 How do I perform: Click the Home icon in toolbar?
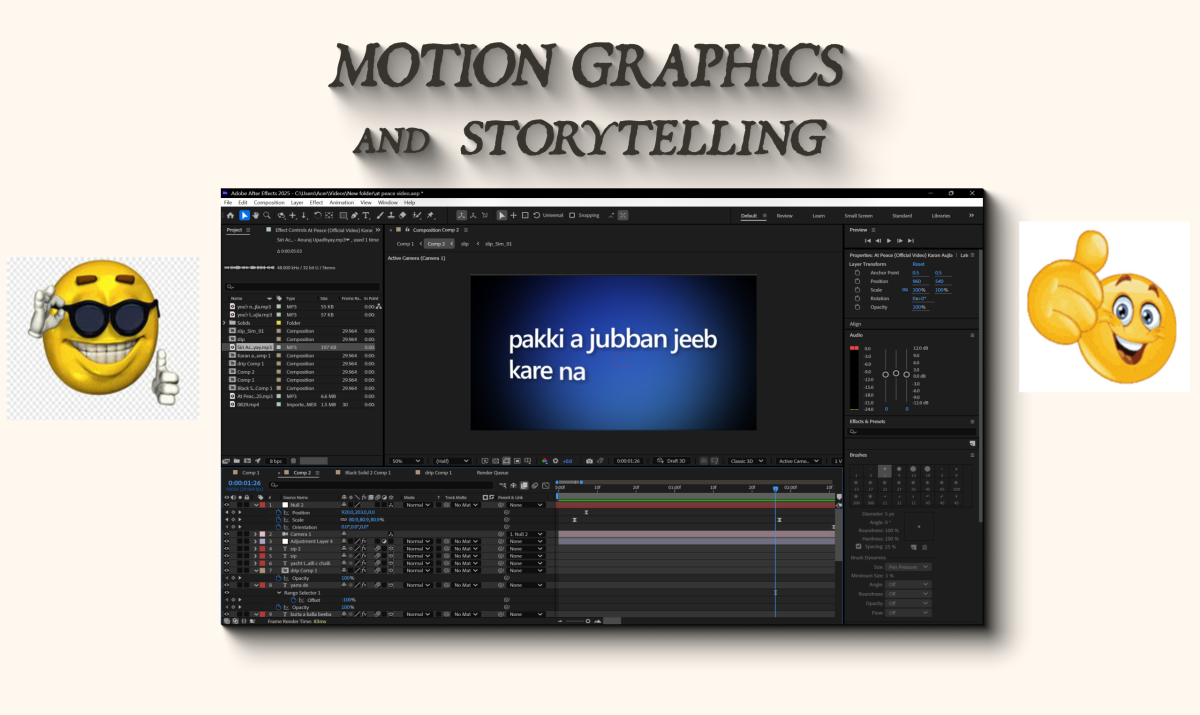coord(230,215)
